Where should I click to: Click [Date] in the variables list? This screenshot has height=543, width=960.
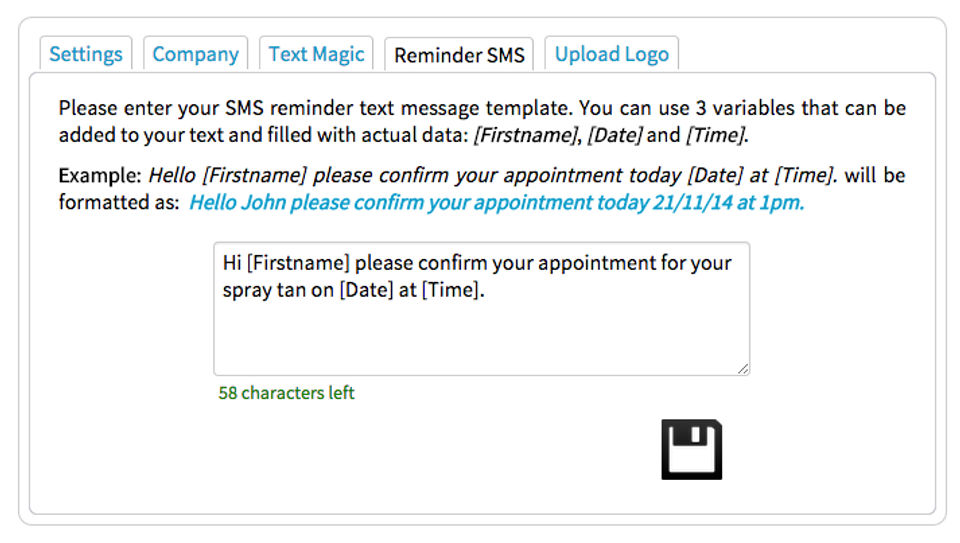pos(612,135)
